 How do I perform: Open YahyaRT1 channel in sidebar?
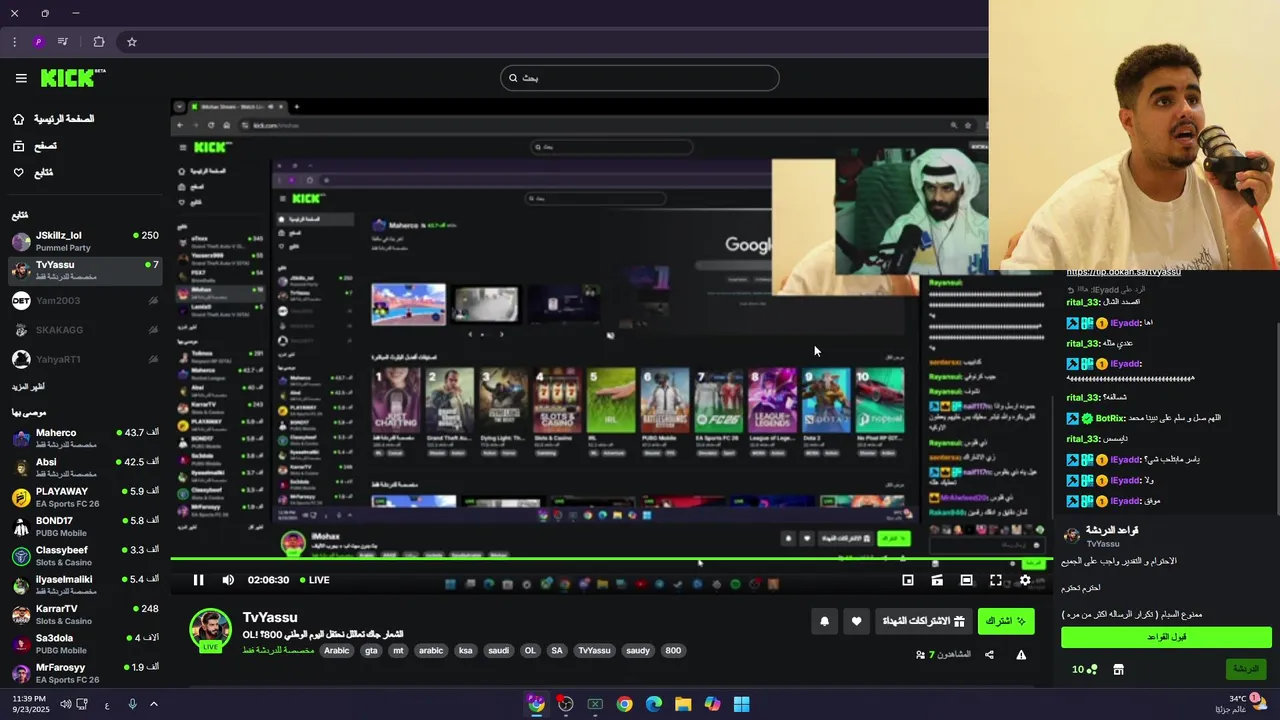pyautogui.click(x=85, y=359)
